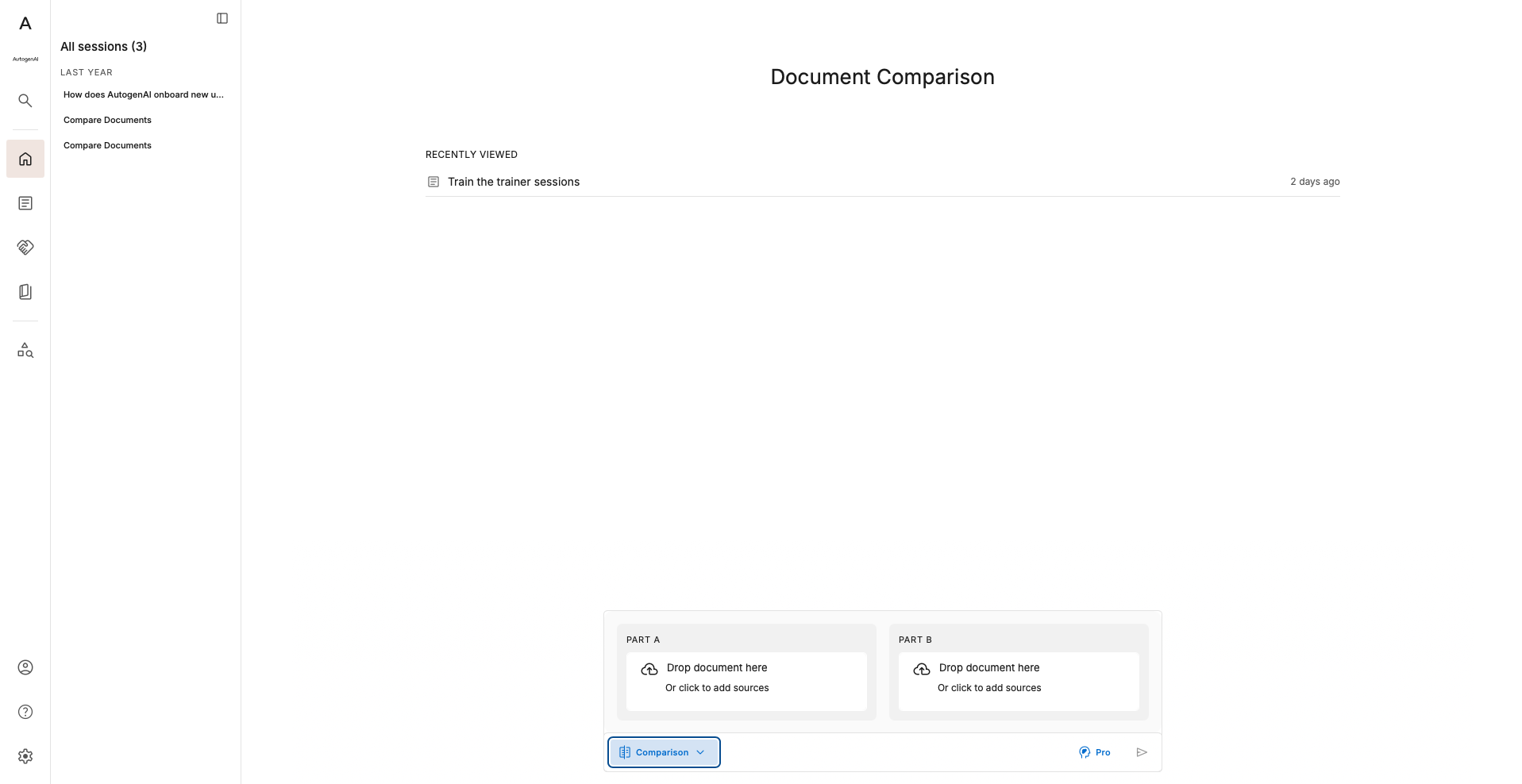Click upload cloud icon in Part A
This screenshot has height=784, width=1522.
(649, 670)
